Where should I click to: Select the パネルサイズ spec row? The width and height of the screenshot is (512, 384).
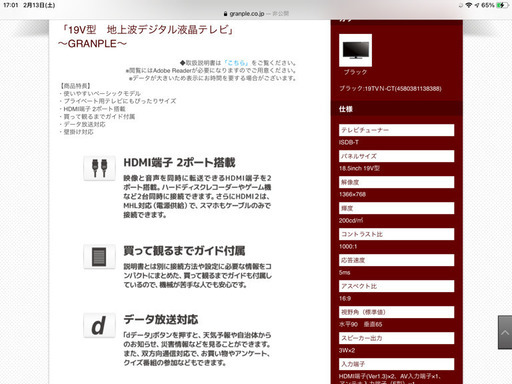[396, 156]
